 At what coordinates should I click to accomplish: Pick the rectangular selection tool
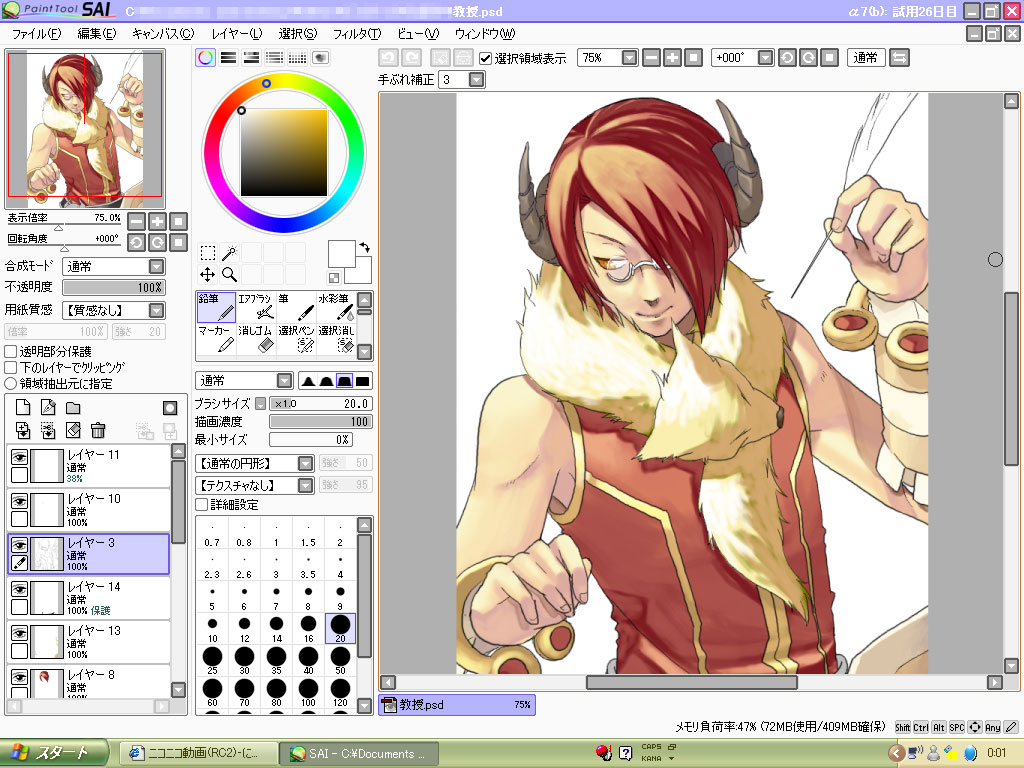[x=208, y=253]
